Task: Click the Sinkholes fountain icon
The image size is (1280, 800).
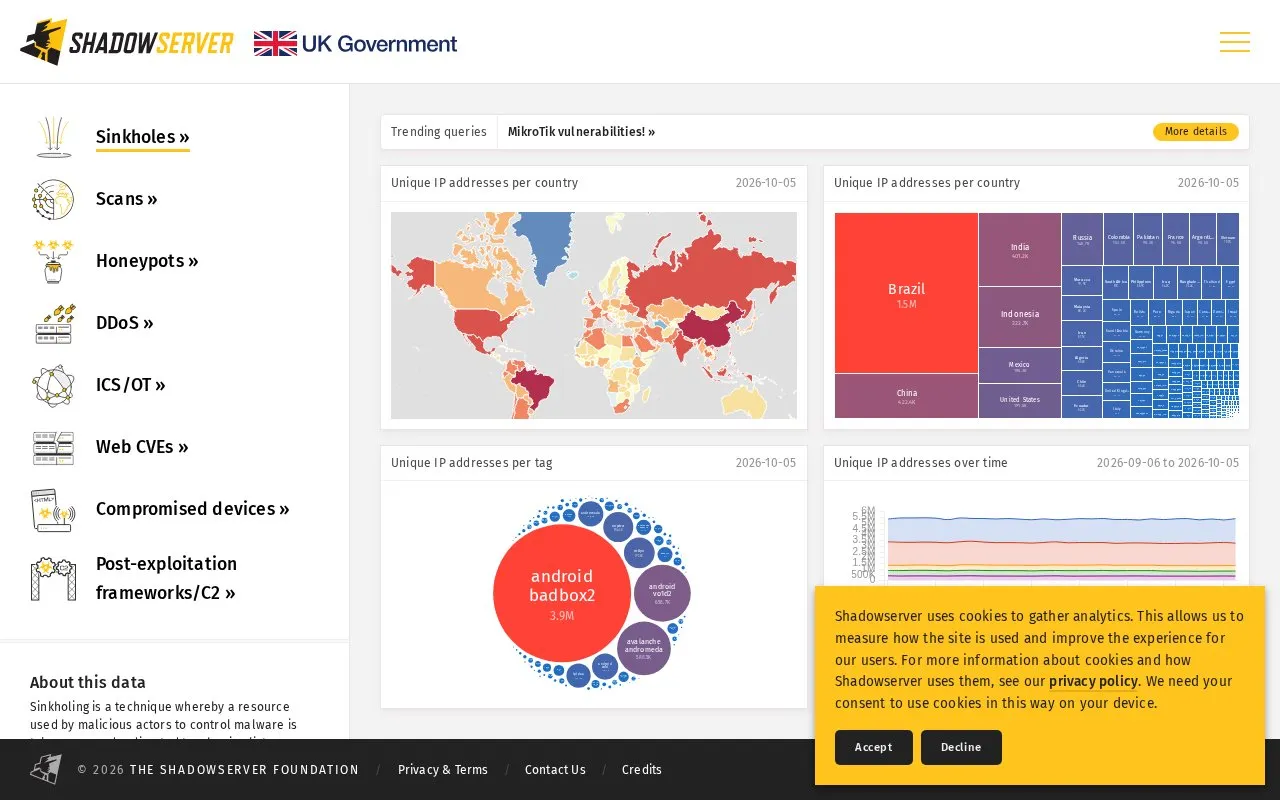Action: (x=53, y=137)
